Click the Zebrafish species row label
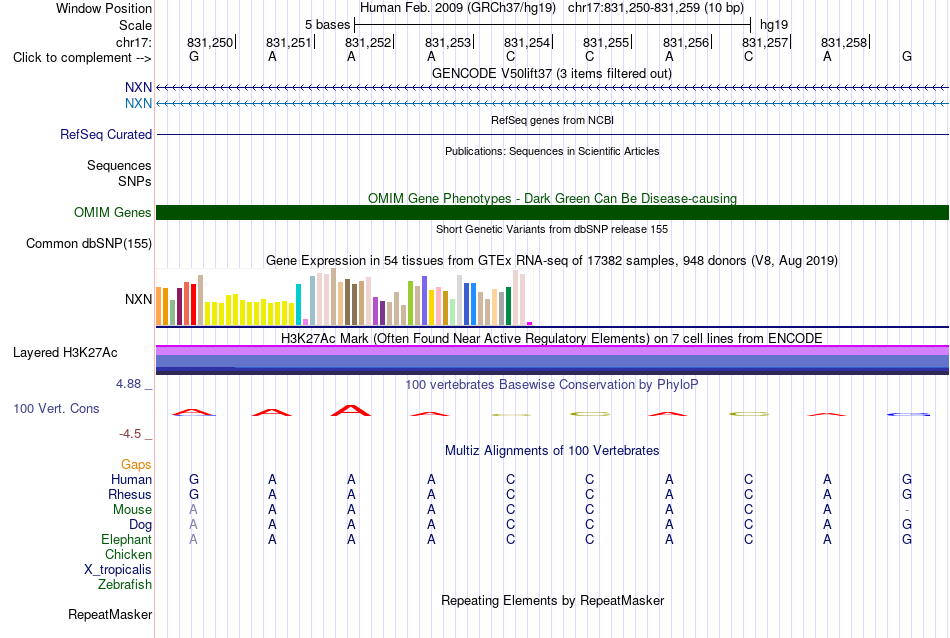Image resolution: width=950 pixels, height=638 pixels. click(125, 585)
